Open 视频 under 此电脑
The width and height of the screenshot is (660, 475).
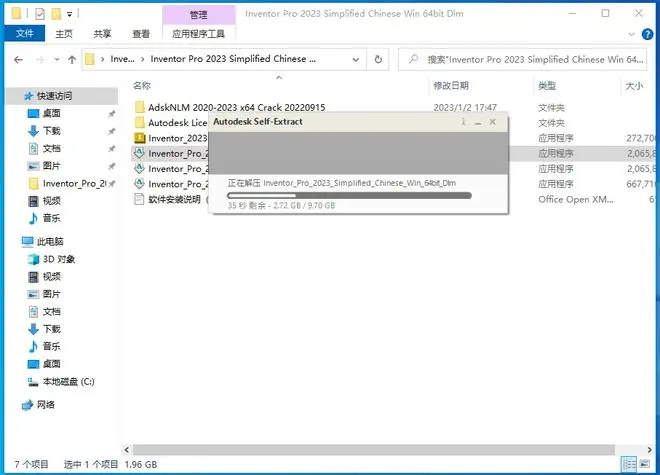coord(51,276)
